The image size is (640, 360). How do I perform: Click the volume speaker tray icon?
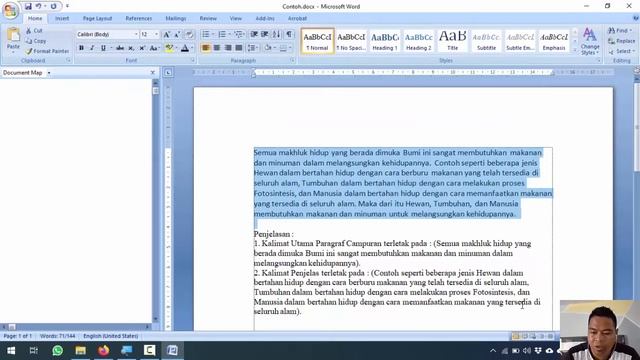(x=527, y=351)
